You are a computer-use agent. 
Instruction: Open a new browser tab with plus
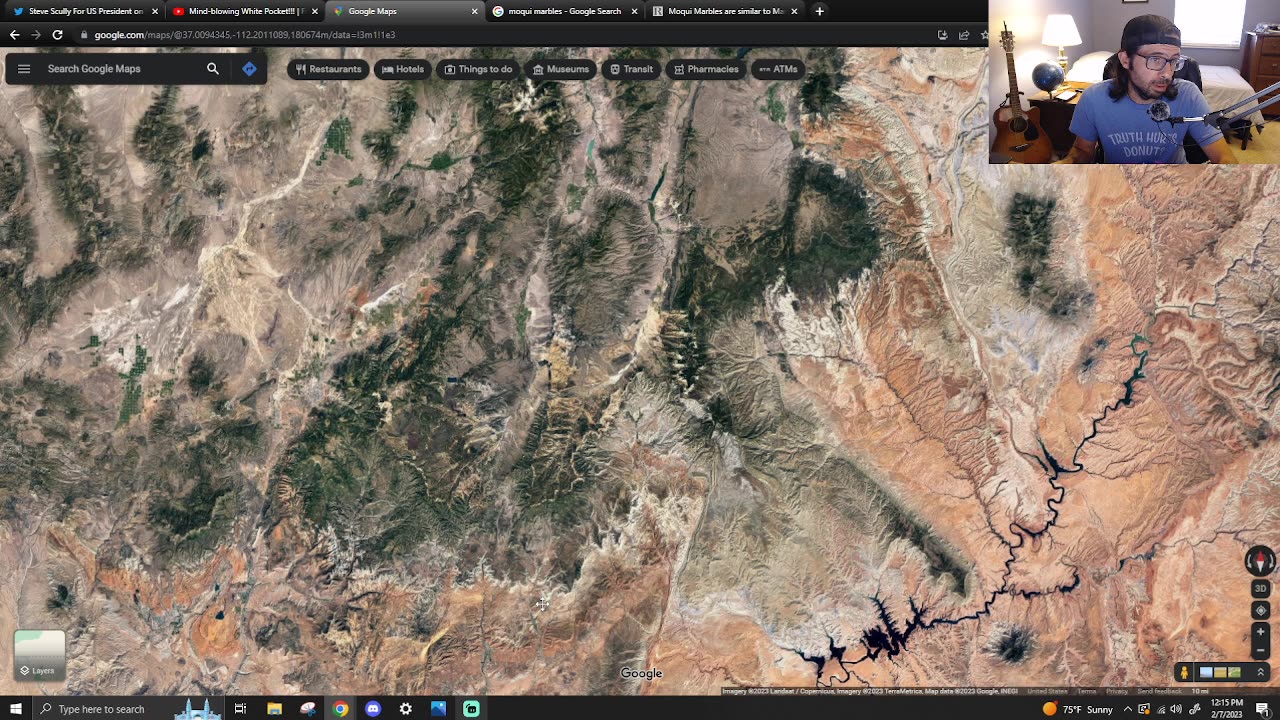(x=819, y=11)
